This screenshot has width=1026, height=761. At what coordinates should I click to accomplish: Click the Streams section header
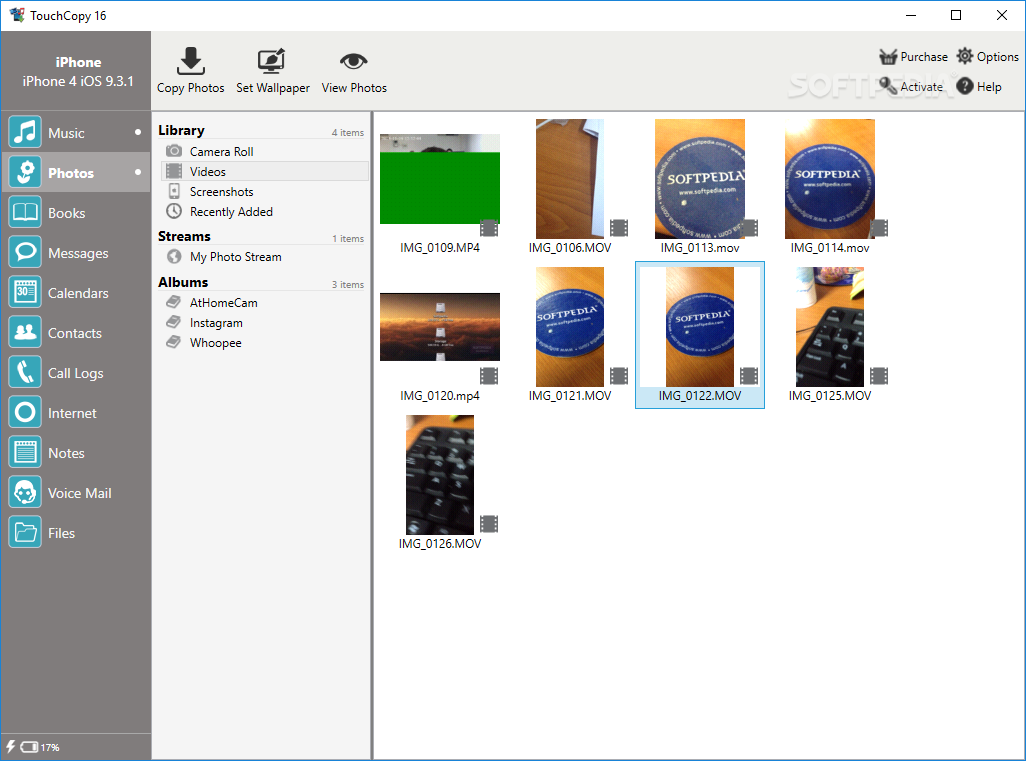184,236
